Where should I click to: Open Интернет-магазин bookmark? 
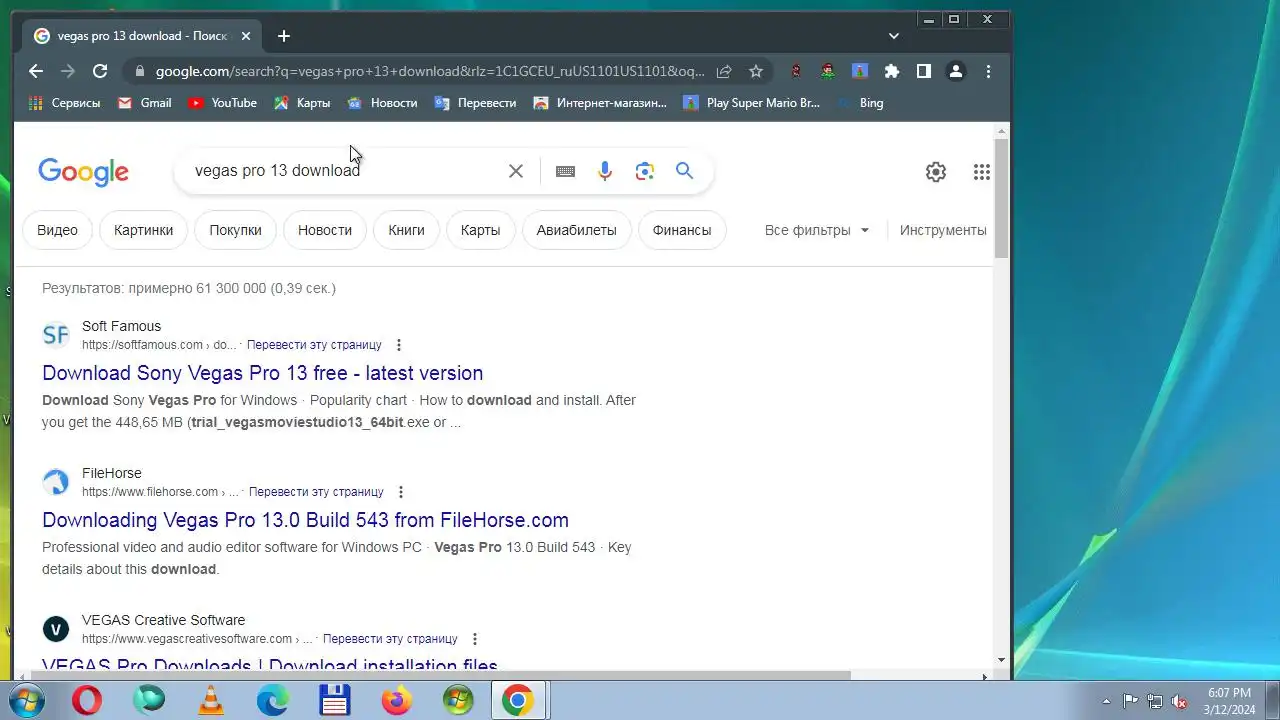pos(600,103)
